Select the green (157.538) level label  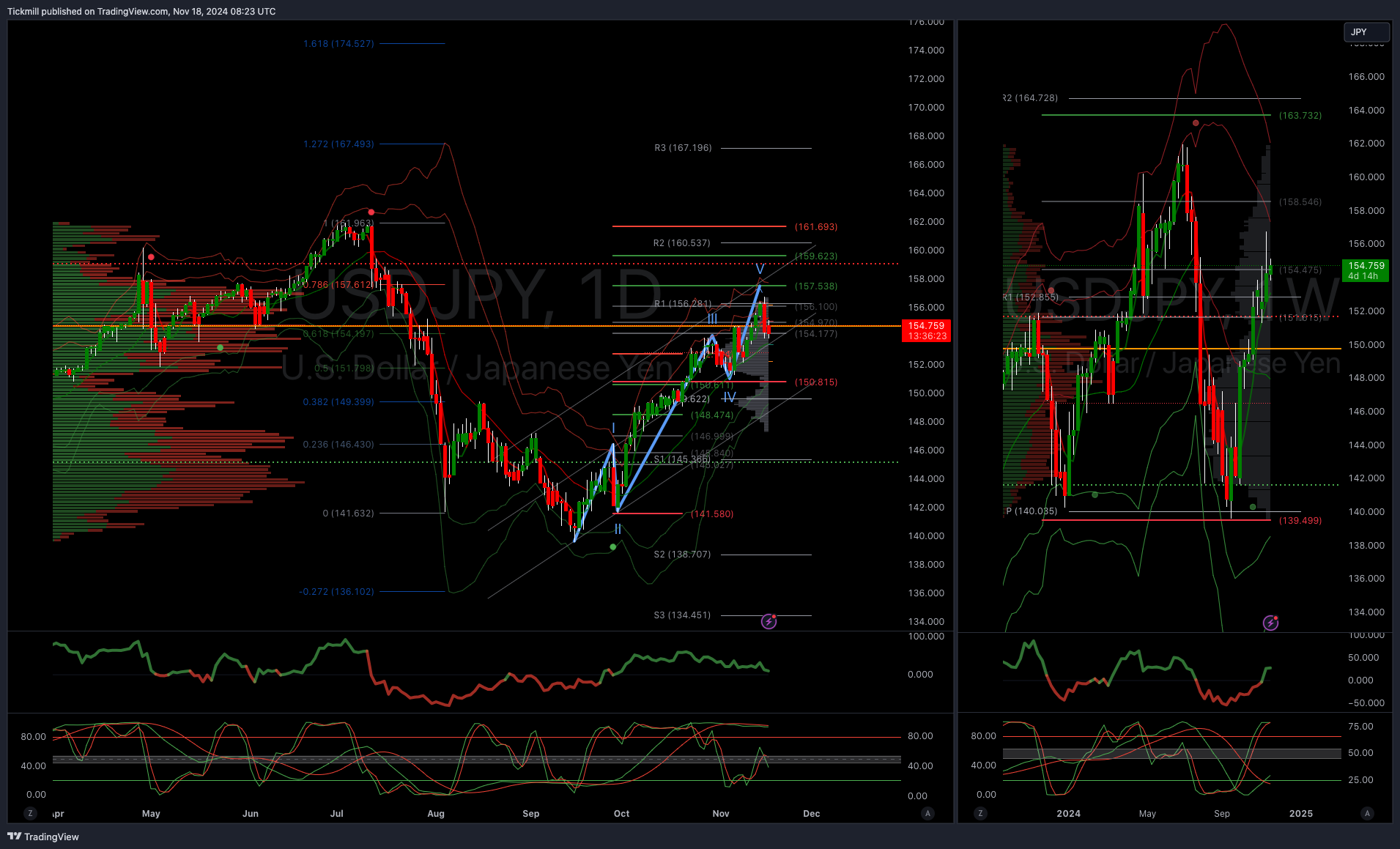816,286
